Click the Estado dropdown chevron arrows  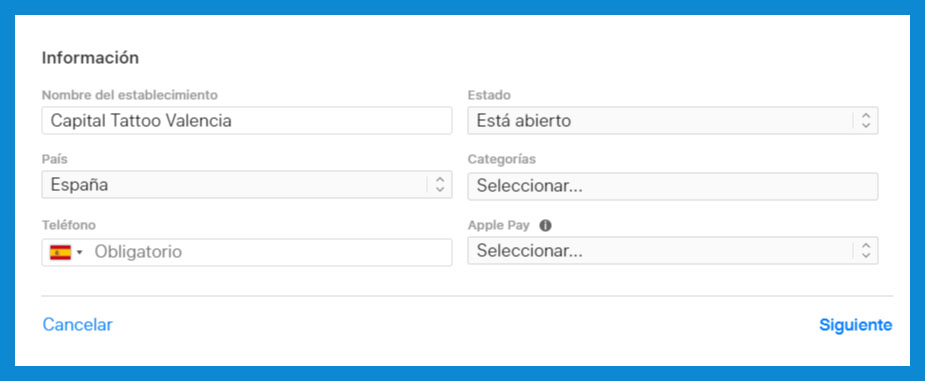(x=865, y=121)
